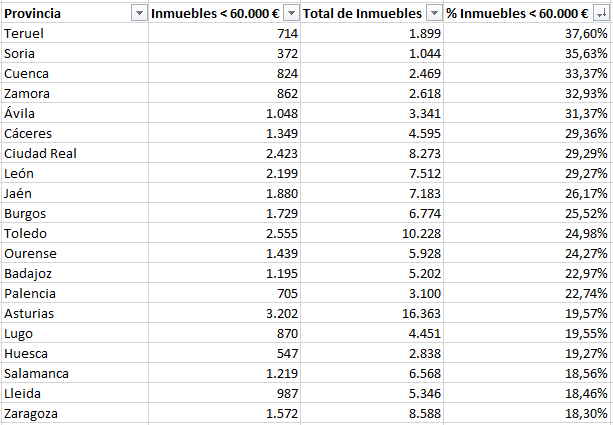This screenshot has height=425, width=613.
Task: Click the cell with value 2.423
Action: coord(224,153)
